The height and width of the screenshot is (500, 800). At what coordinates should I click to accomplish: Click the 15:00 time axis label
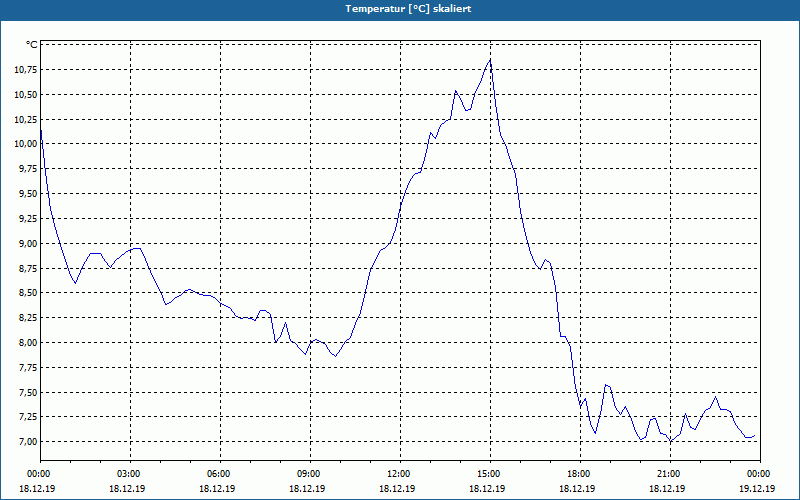(489, 474)
